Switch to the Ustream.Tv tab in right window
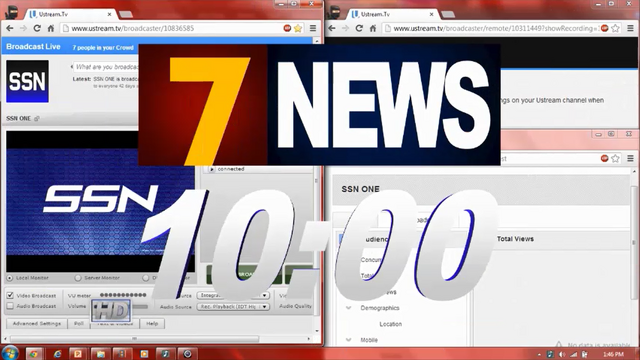This screenshot has width=640, height=360. 392,14
